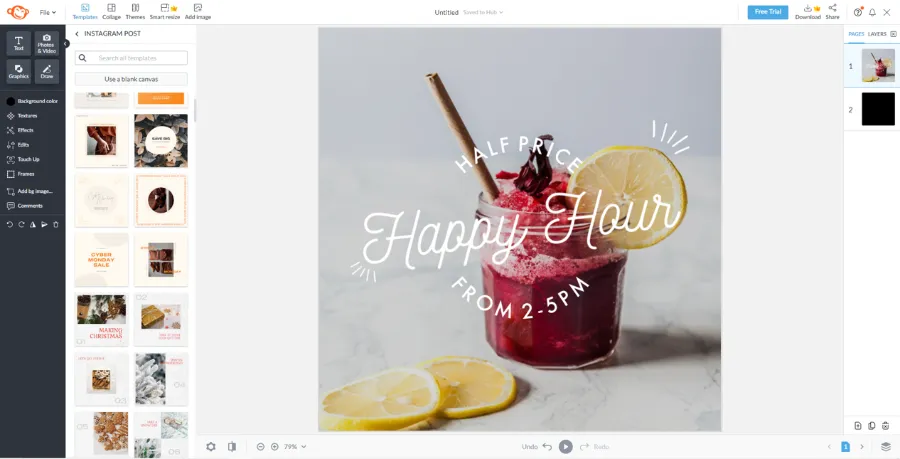This screenshot has height=459, width=900.
Task: Zoom out with minus icon
Action: 261,446
